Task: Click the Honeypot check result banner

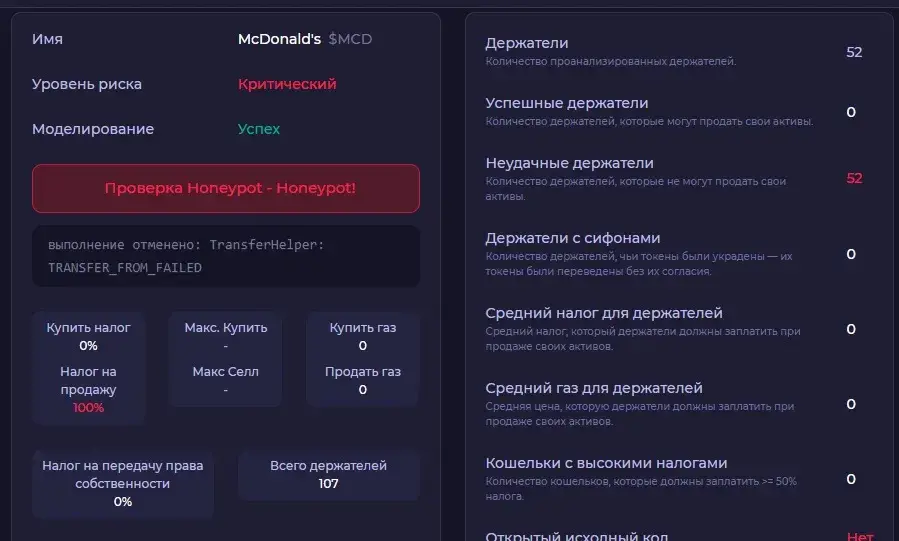Action: click(x=226, y=189)
